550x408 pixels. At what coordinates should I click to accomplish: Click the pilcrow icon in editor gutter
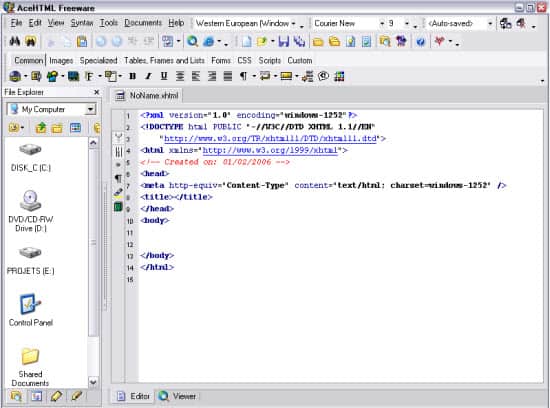(x=118, y=179)
